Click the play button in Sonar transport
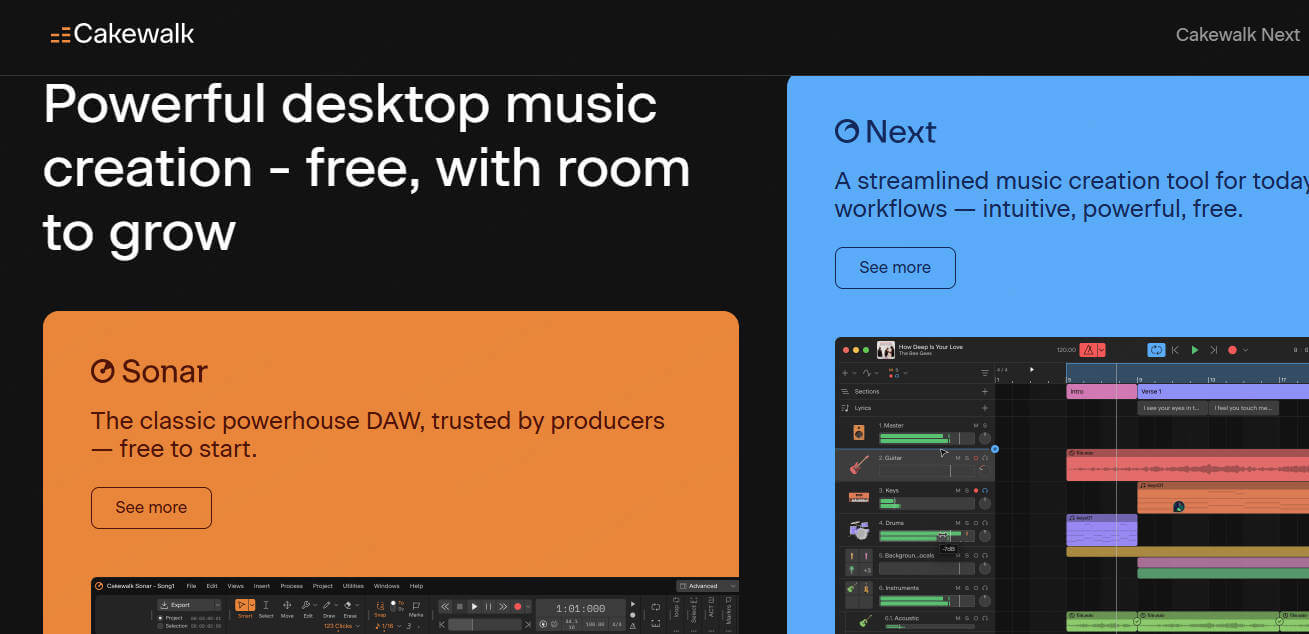Screen dimensions: 1309x634 point(474,606)
